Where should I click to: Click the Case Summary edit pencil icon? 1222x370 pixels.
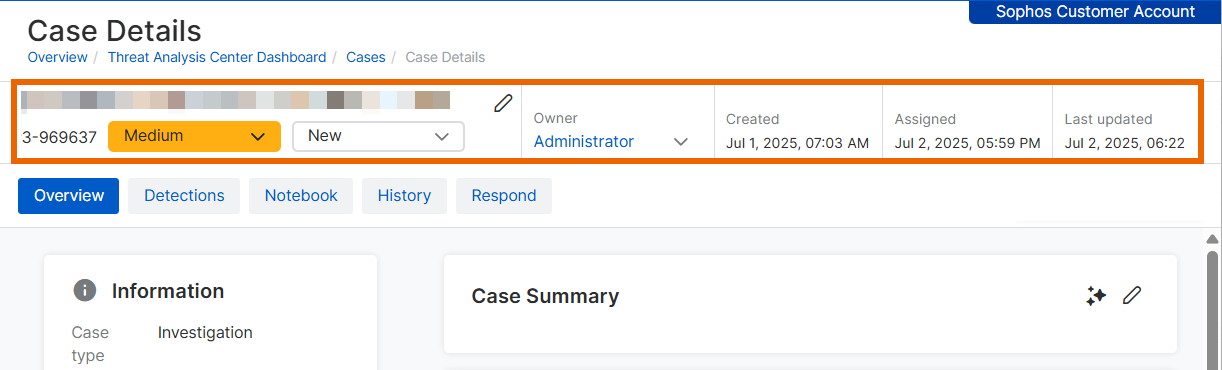tap(1132, 295)
